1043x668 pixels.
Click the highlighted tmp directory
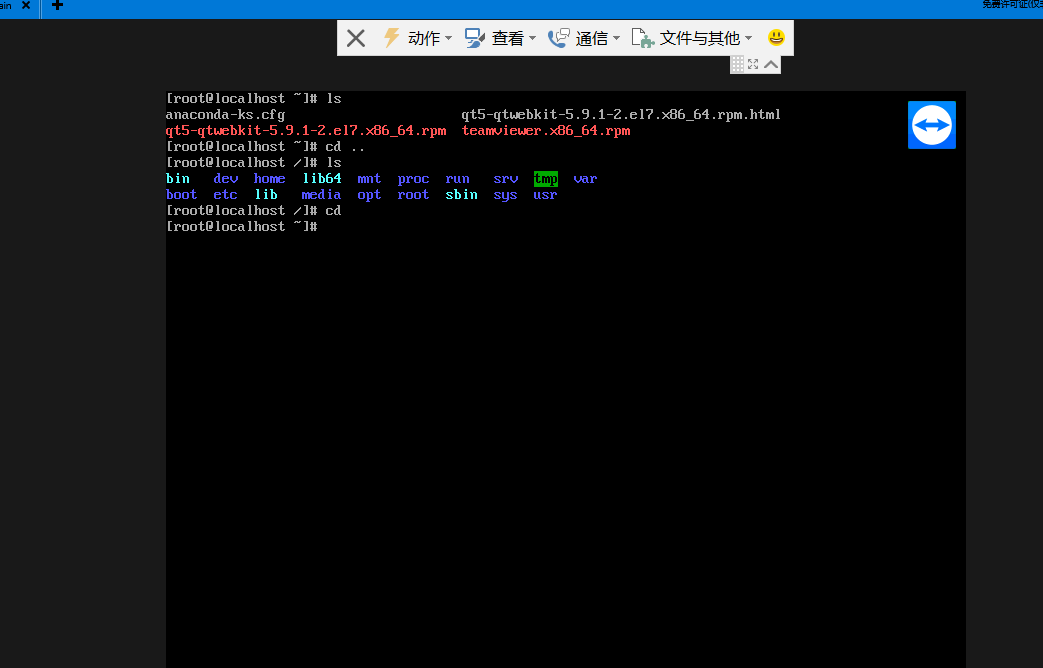[545, 179]
